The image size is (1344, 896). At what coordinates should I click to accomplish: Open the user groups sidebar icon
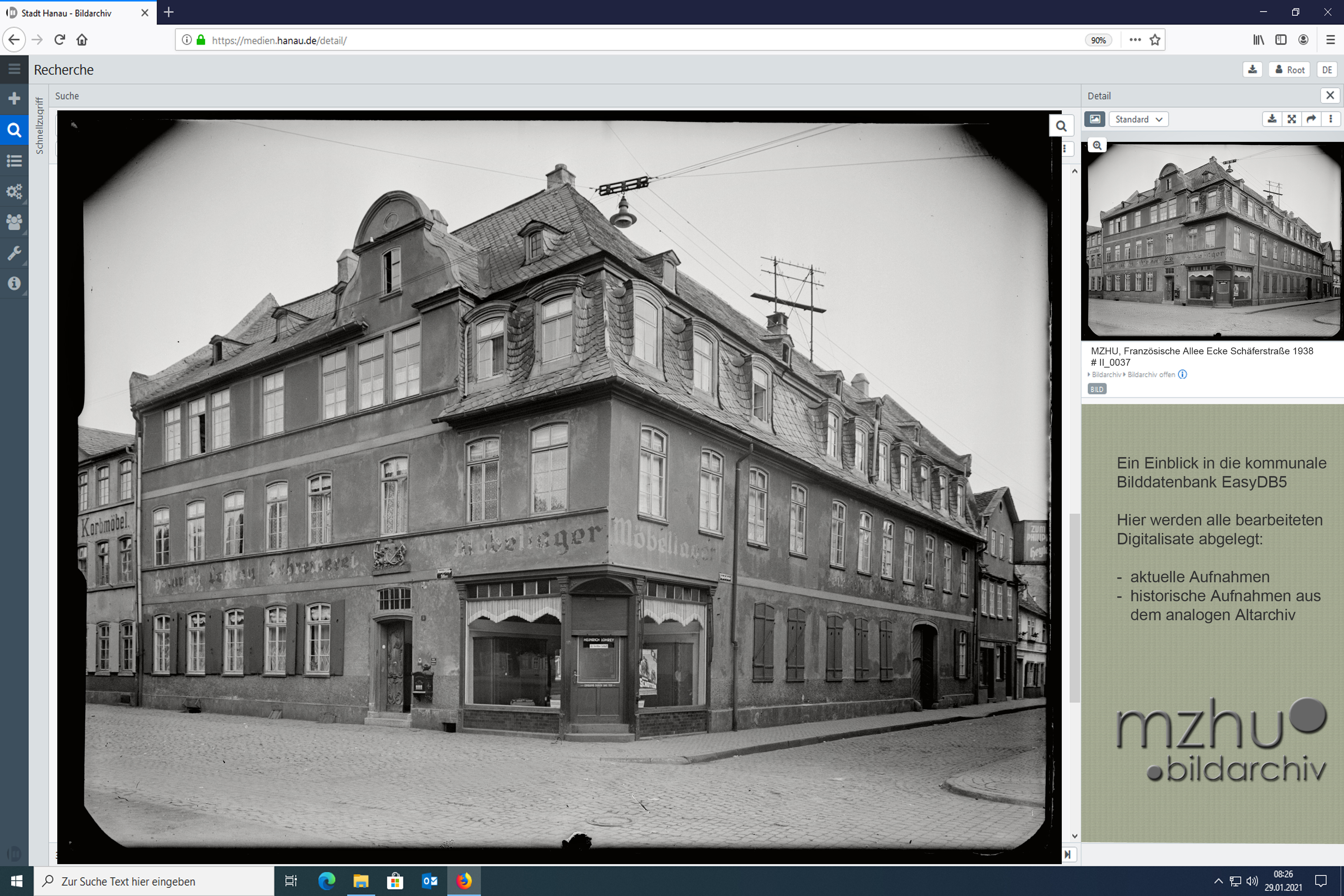pyautogui.click(x=14, y=222)
